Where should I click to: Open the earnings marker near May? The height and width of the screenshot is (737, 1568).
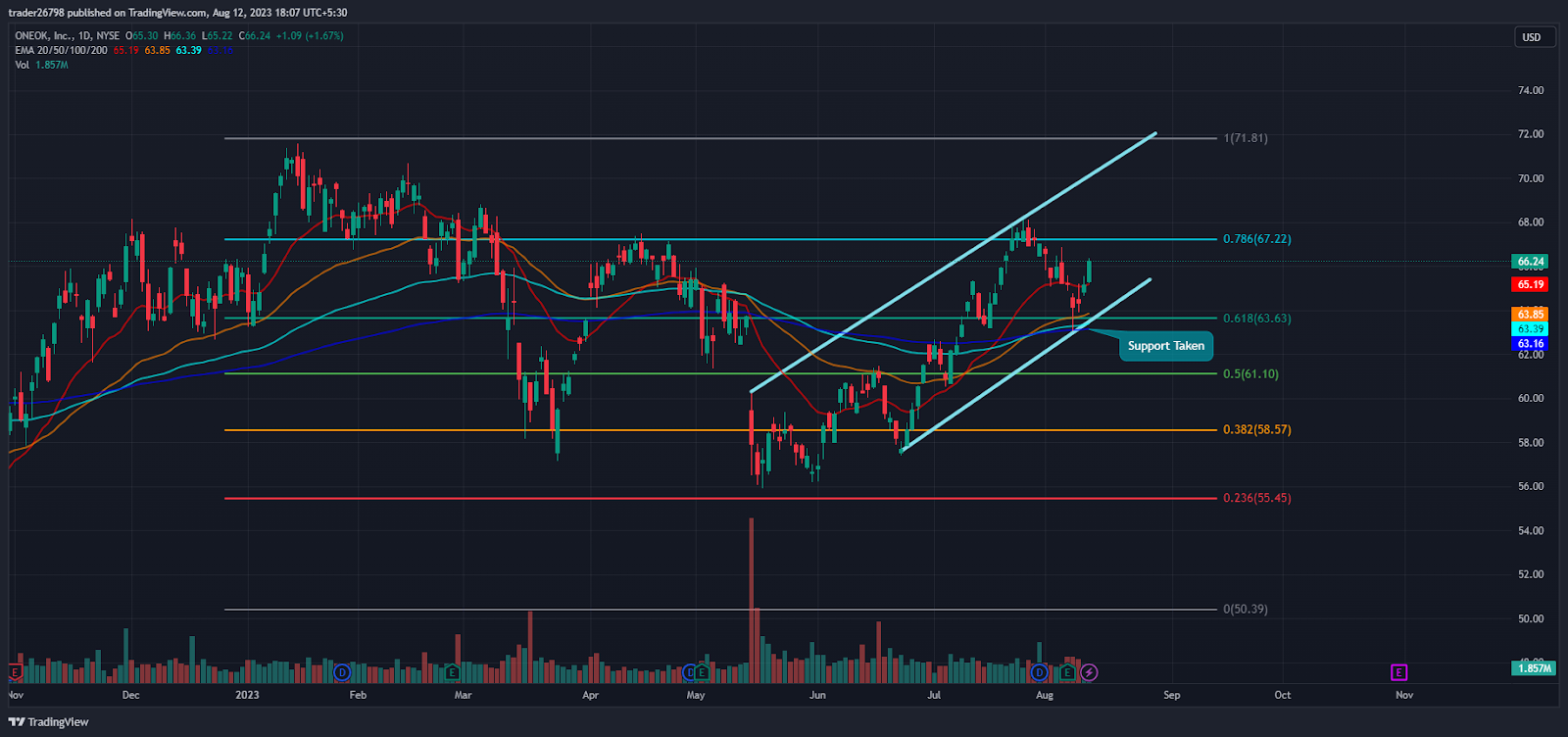(702, 672)
